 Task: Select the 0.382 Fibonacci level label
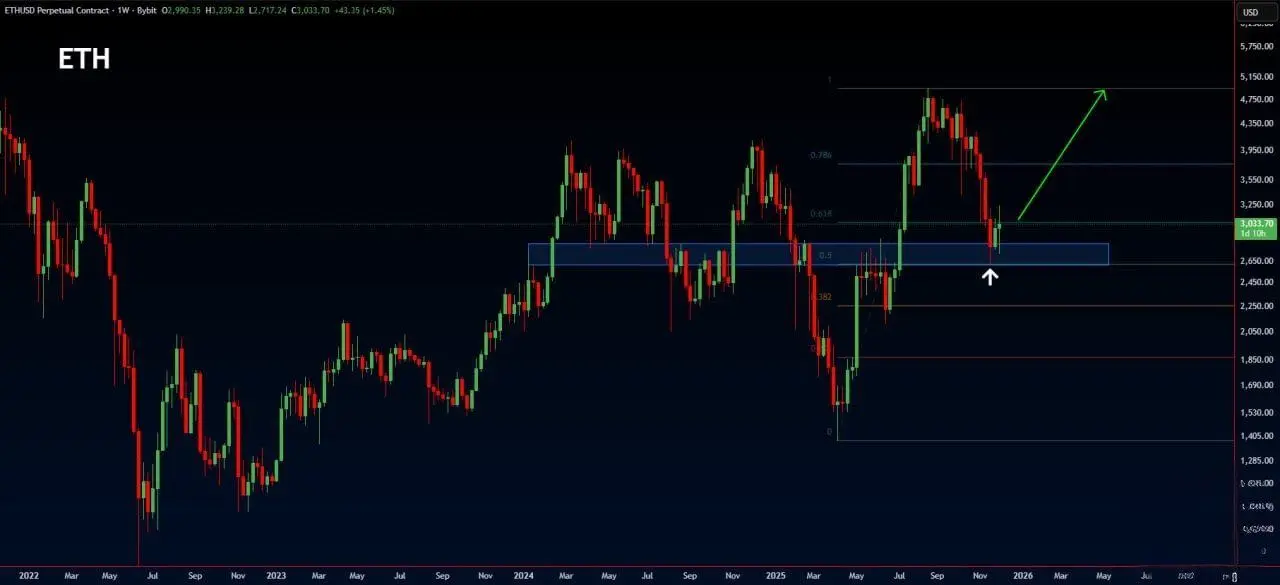click(x=821, y=297)
